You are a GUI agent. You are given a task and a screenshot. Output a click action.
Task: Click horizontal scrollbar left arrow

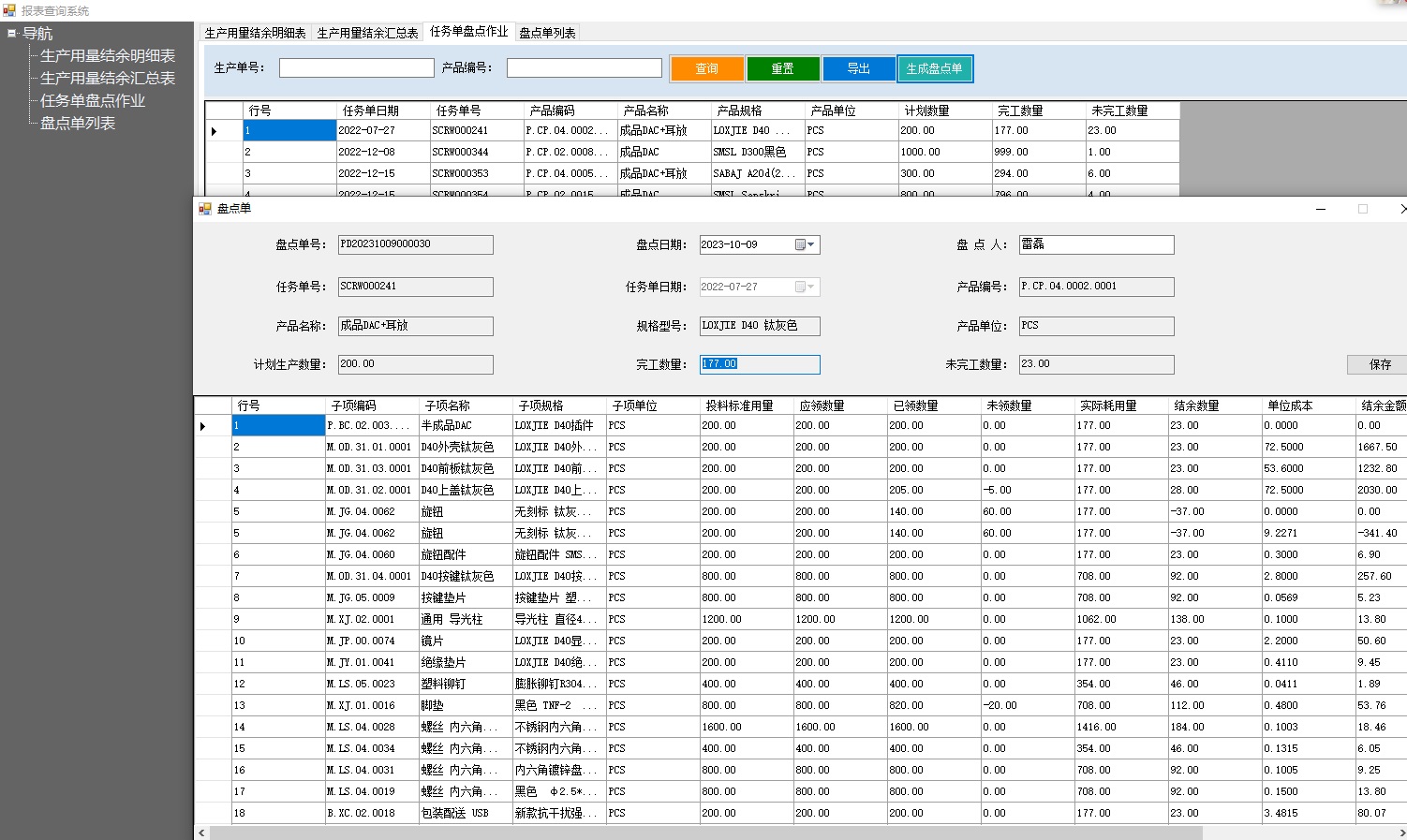click(201, 833)
